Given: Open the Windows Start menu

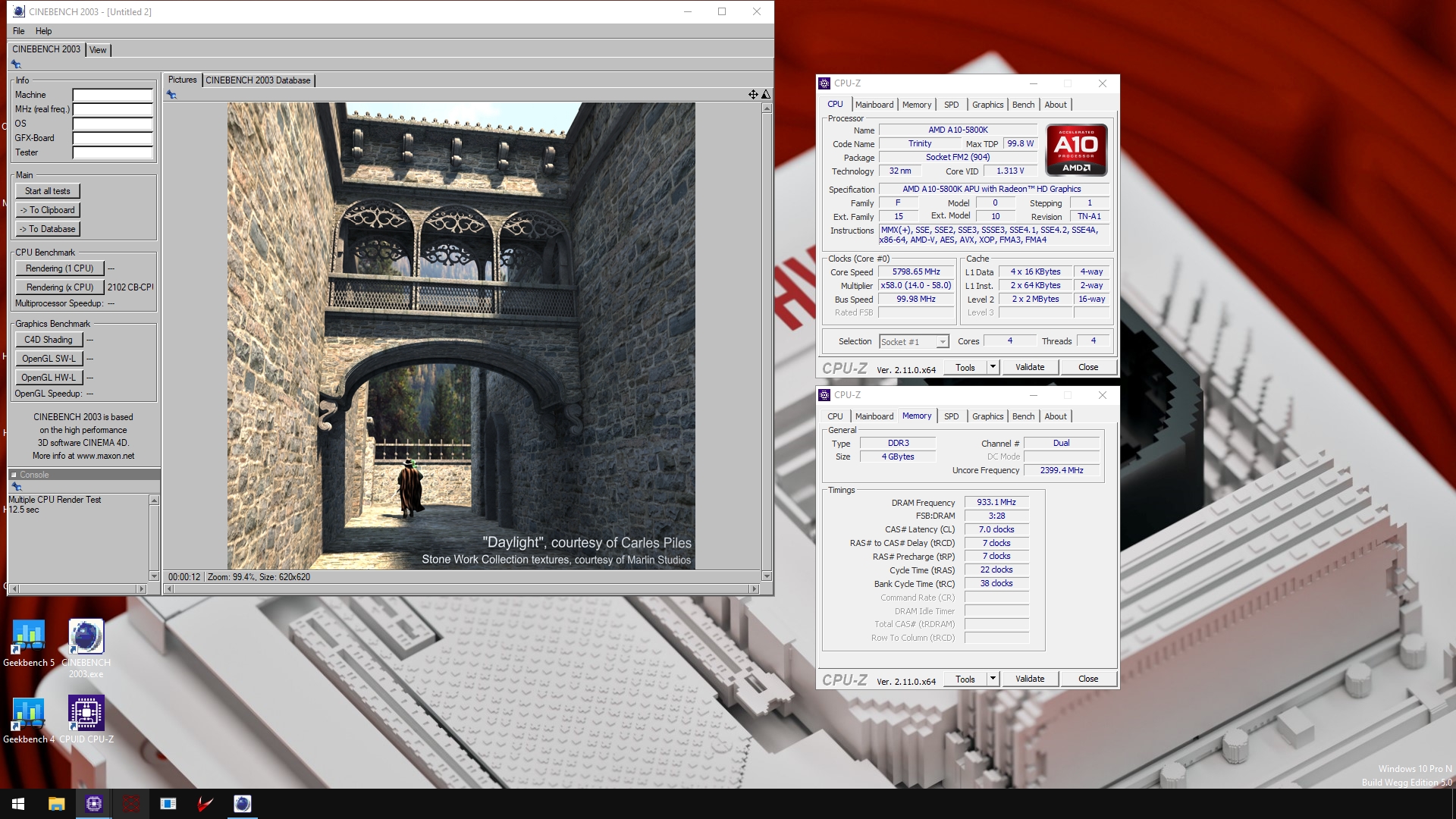Looking at the screenshot, I should click(18, 804).
